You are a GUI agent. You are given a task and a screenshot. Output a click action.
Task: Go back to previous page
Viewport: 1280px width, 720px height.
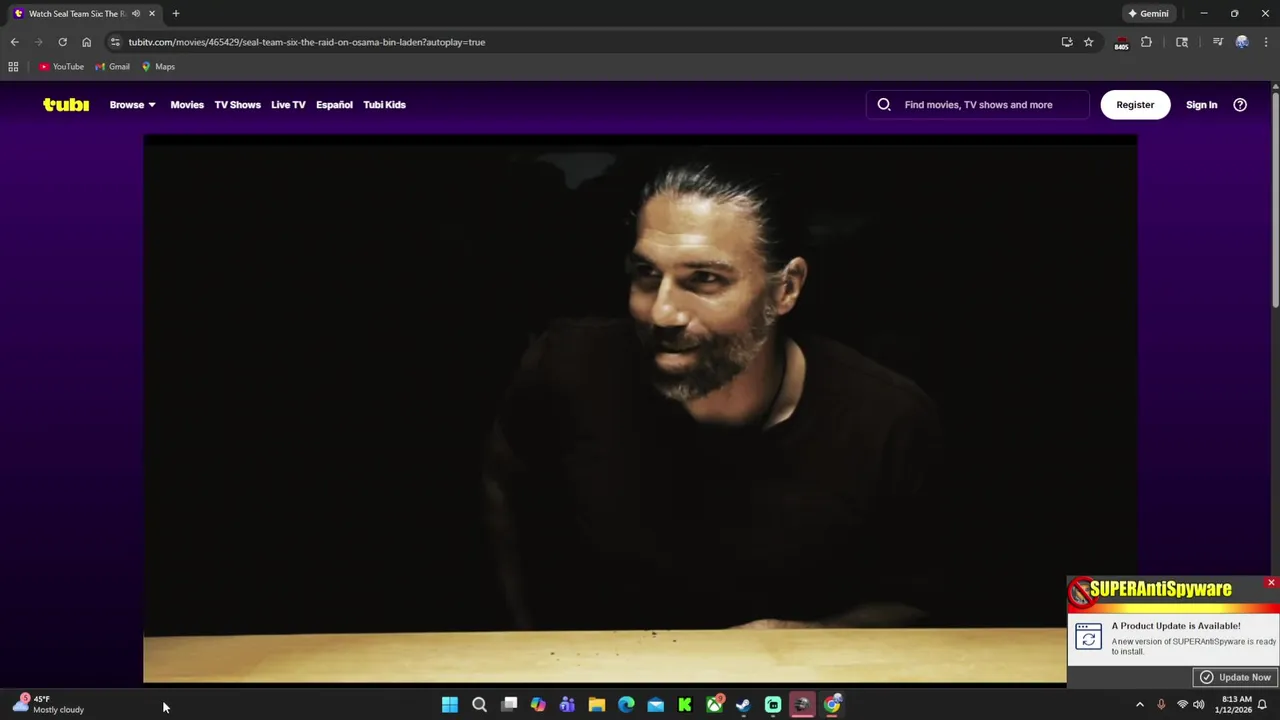pyautogui.click(x=14, y=42)
